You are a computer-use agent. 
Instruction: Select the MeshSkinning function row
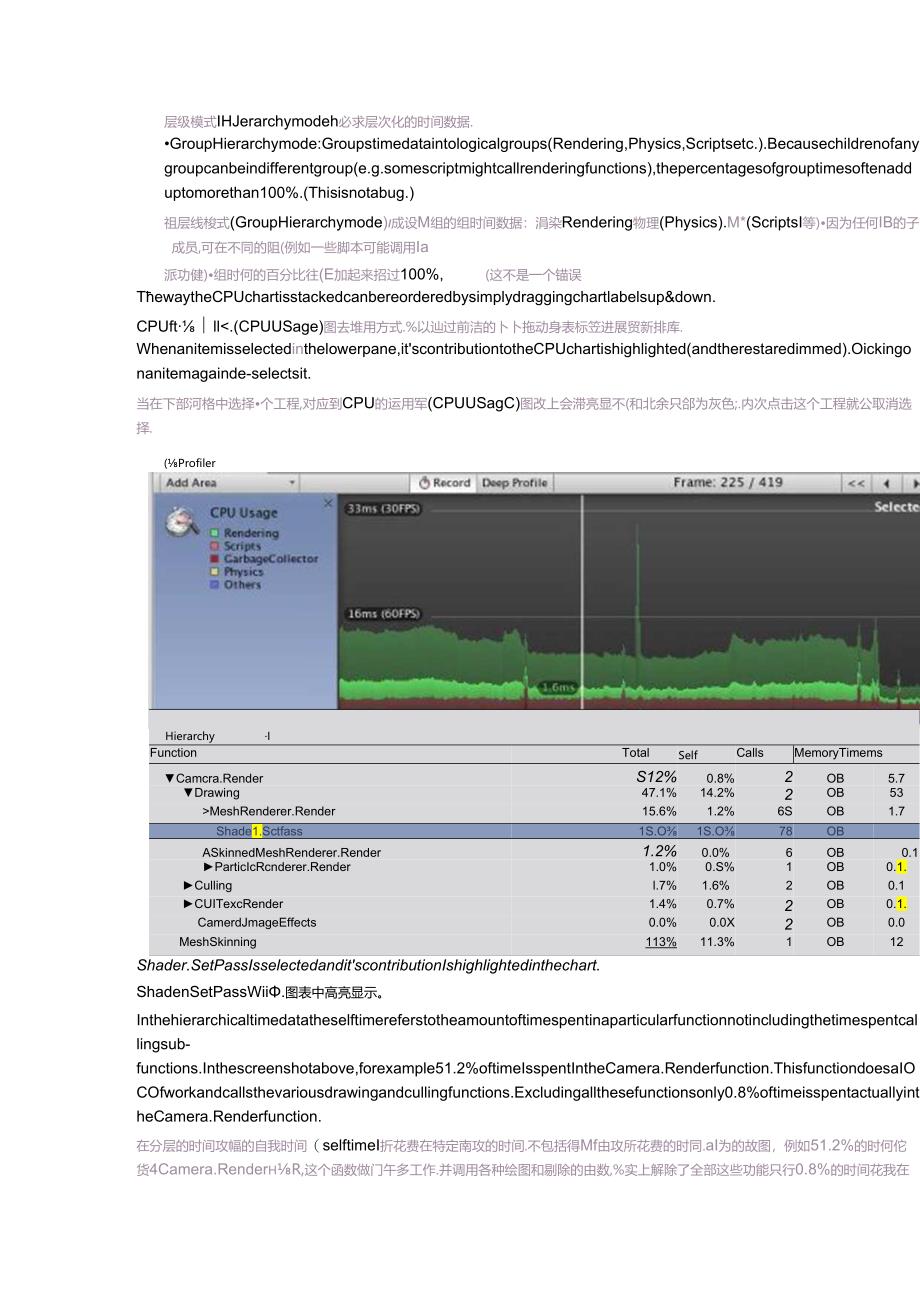tap(217, 942)
